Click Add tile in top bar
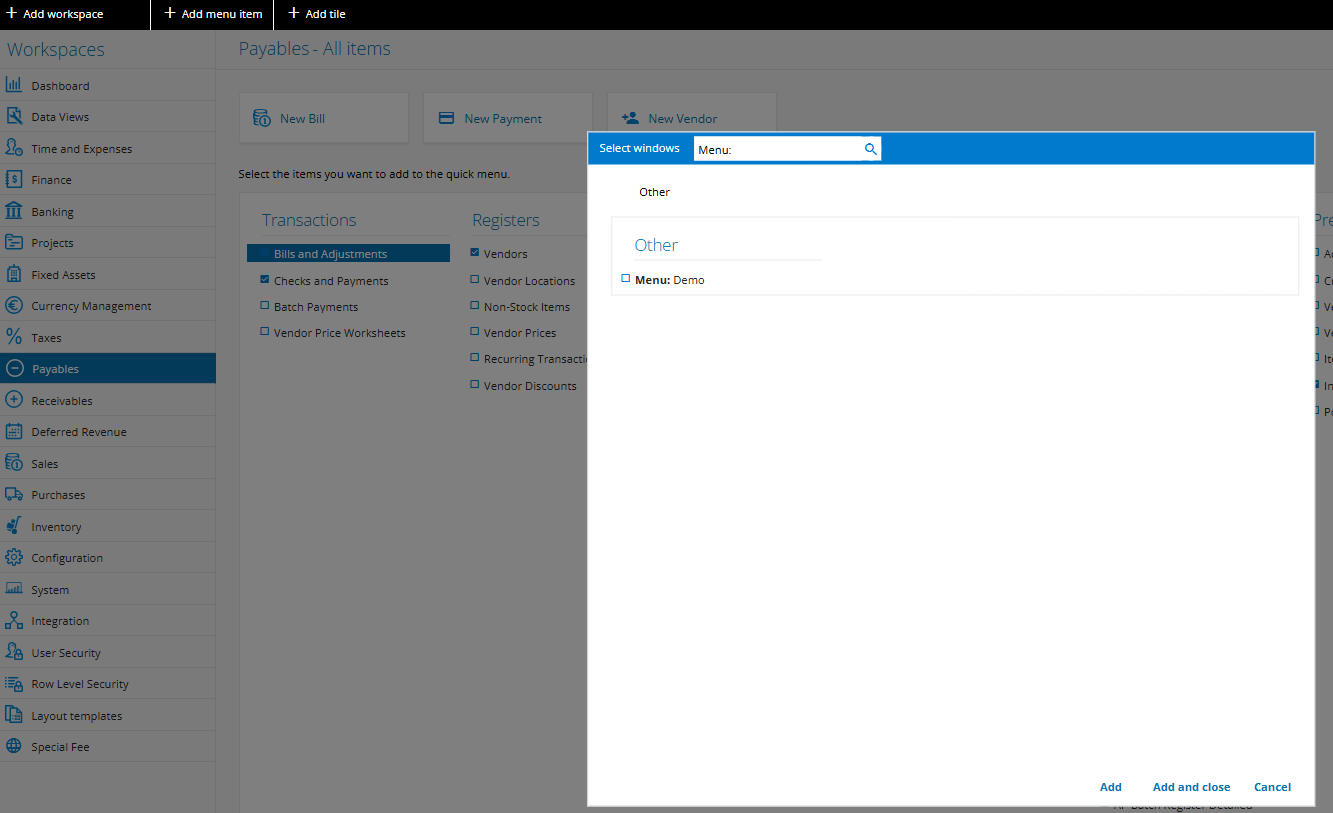 tap(316, 14)
